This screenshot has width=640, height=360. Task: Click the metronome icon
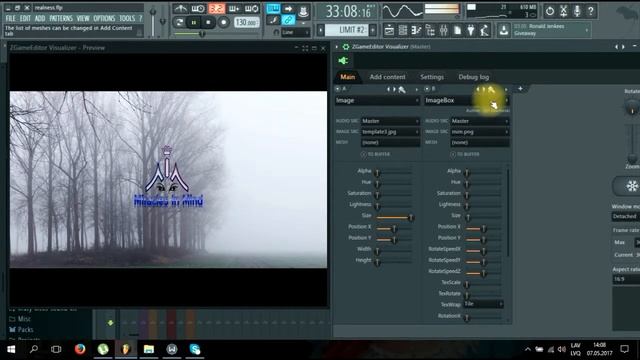click(180, 9)
